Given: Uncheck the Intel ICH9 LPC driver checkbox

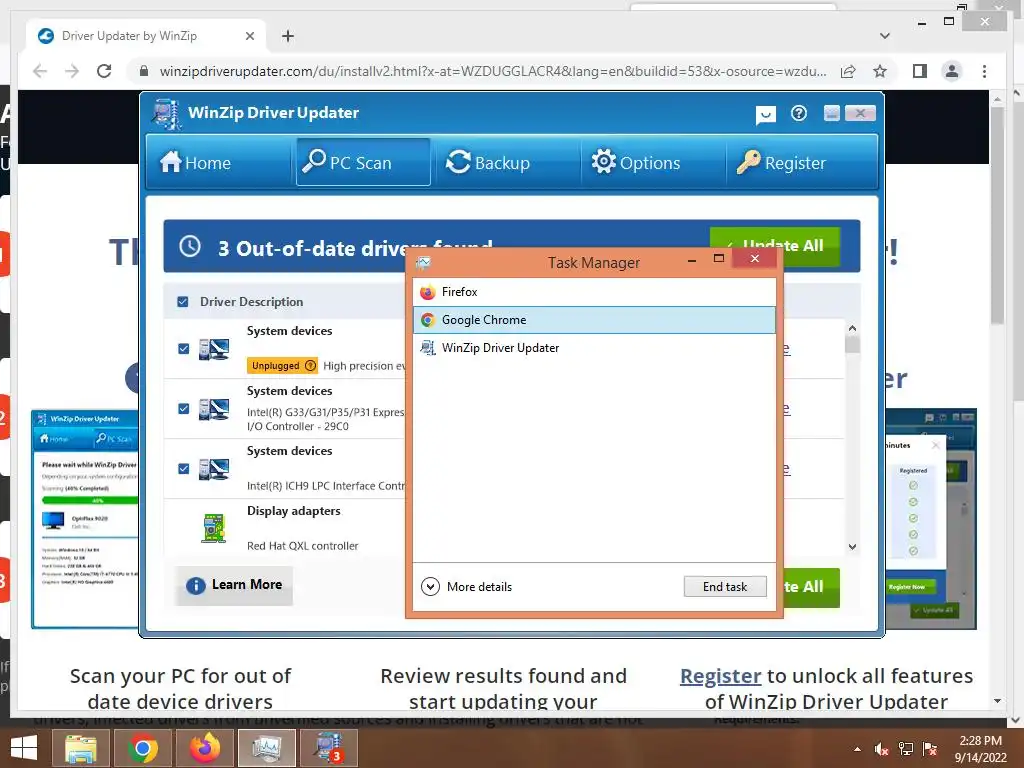Looking at the screenshot, I should [184, 469].
